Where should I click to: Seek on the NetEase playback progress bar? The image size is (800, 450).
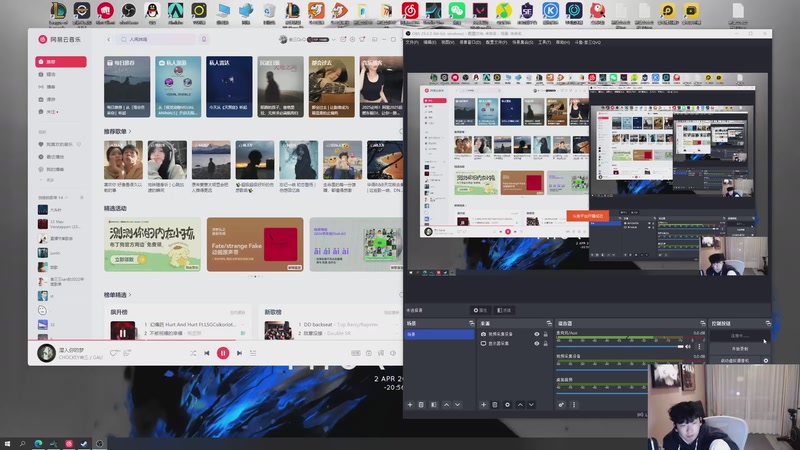coord(215,340)
